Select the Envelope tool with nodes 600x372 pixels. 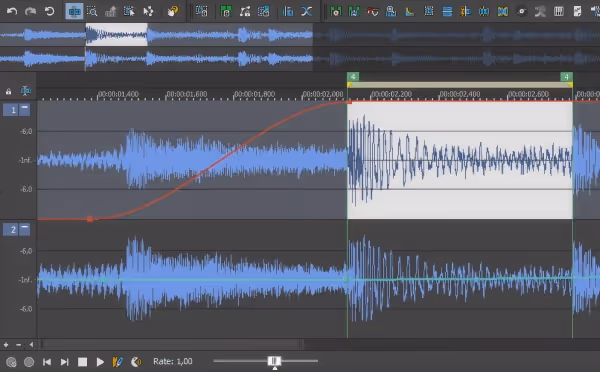point(148,11)
